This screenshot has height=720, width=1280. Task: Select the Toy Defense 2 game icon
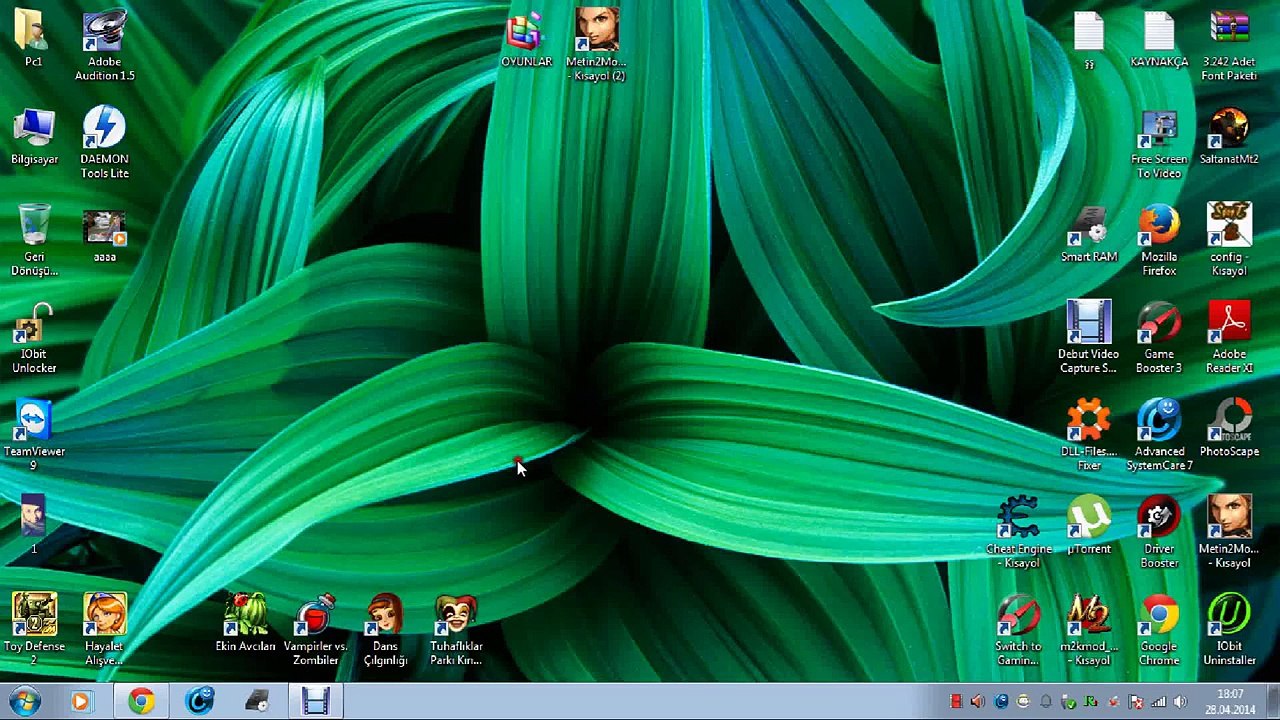click(x=34, y=617)
